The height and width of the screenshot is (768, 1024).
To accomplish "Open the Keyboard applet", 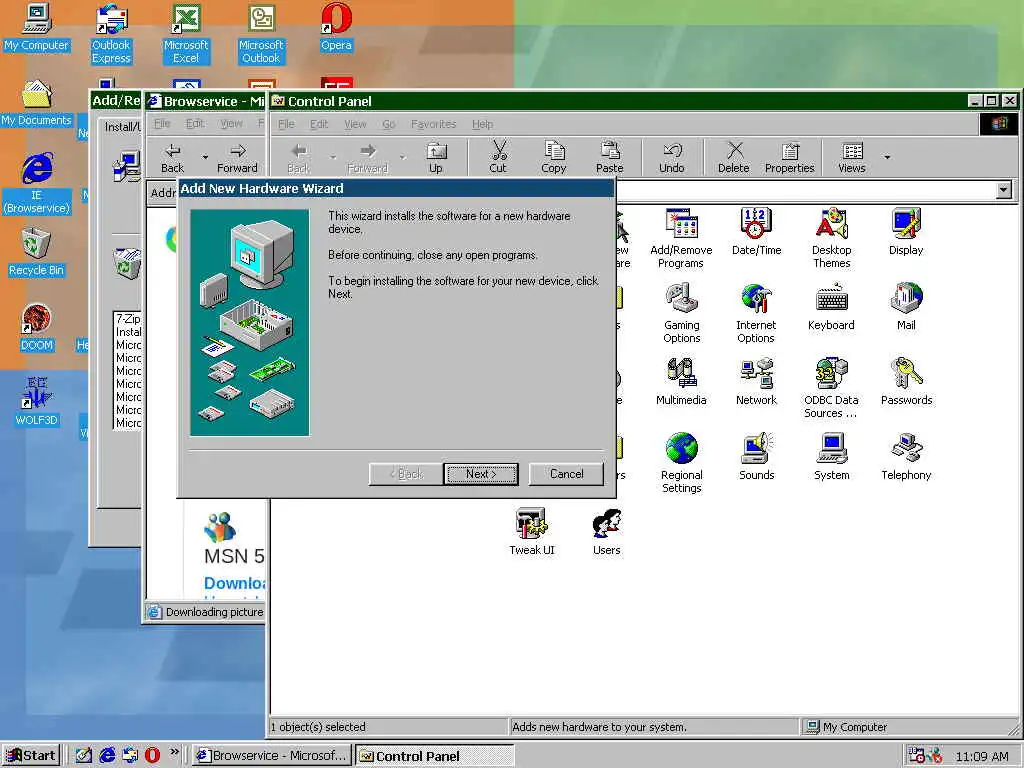I will coord(831,307).
